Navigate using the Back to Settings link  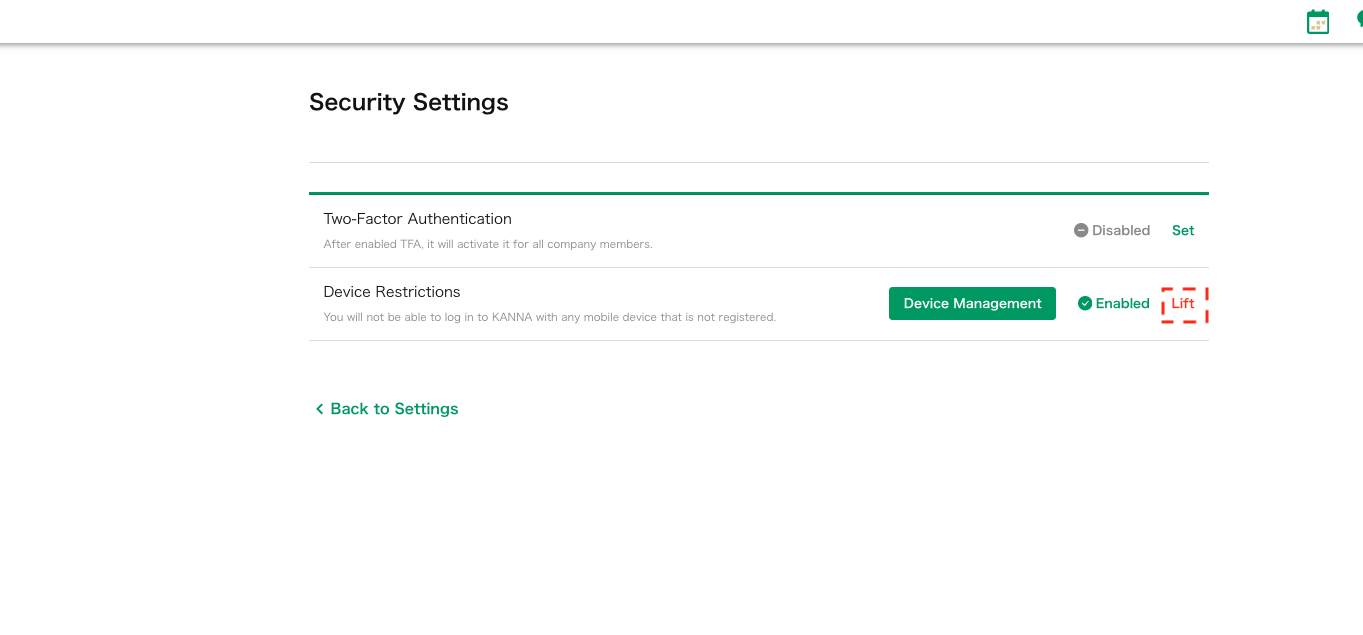pos(394,408)
